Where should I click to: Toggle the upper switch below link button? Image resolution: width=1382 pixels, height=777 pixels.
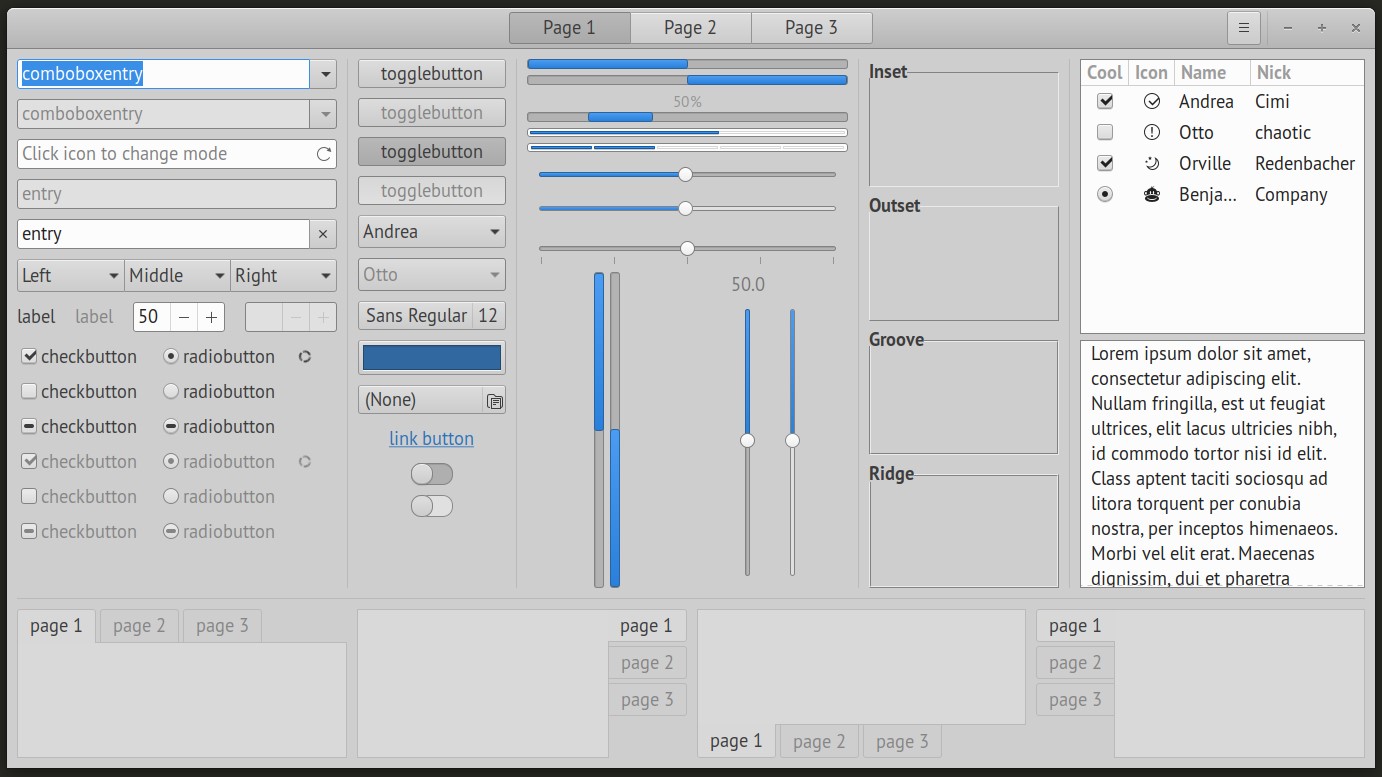(432, 474)
